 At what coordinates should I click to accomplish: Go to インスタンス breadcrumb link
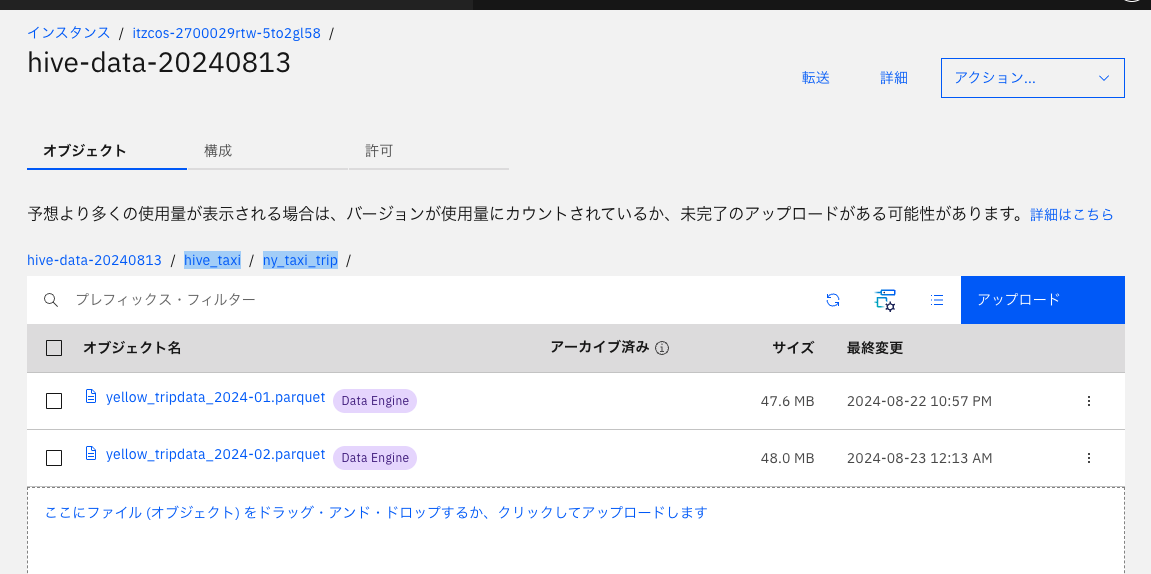tap(68, 33)
